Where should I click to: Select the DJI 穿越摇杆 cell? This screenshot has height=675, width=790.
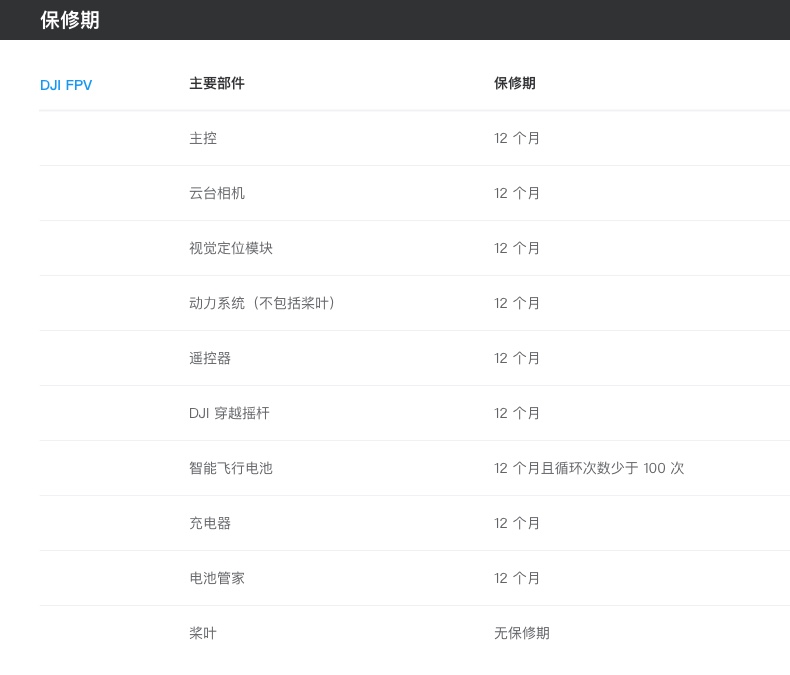(229, 413)
